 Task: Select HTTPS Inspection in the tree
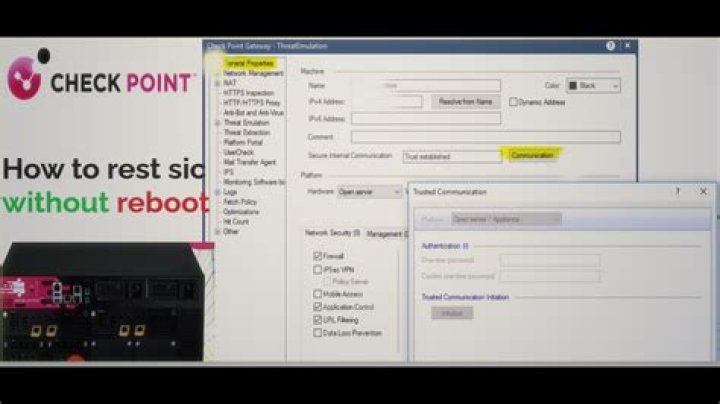click(252, 93)
